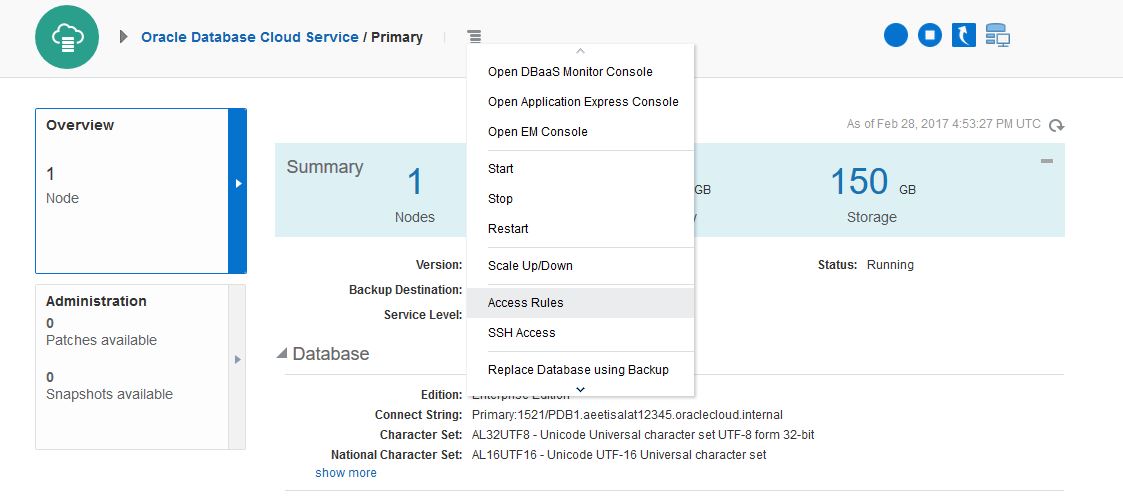Viewport: 1123px width, 501px height.
Task: Click the AL16UTF16 National Character Set value
Action: point(620,455)
